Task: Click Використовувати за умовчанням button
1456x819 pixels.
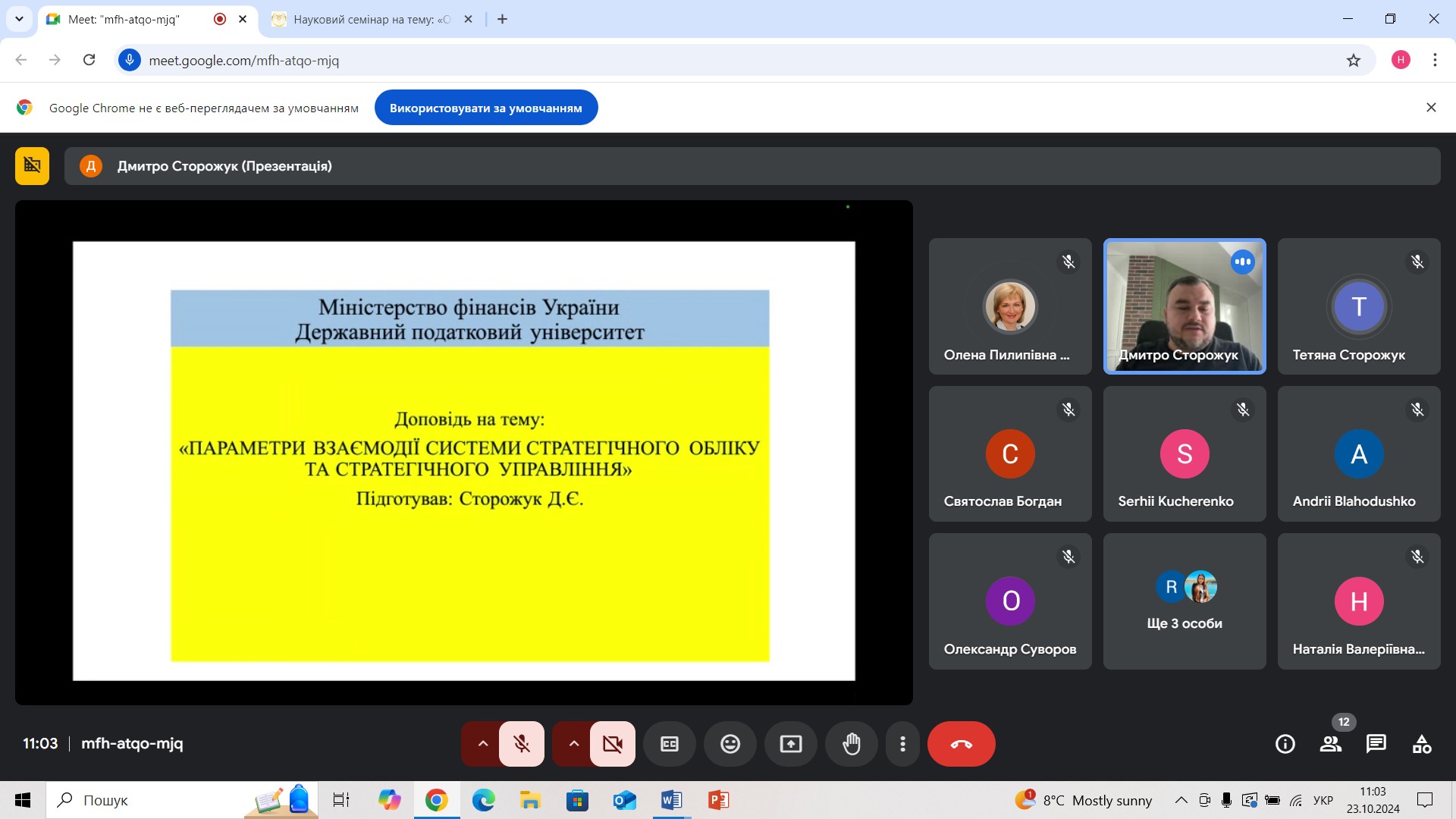Action: [x=486, y=108]
